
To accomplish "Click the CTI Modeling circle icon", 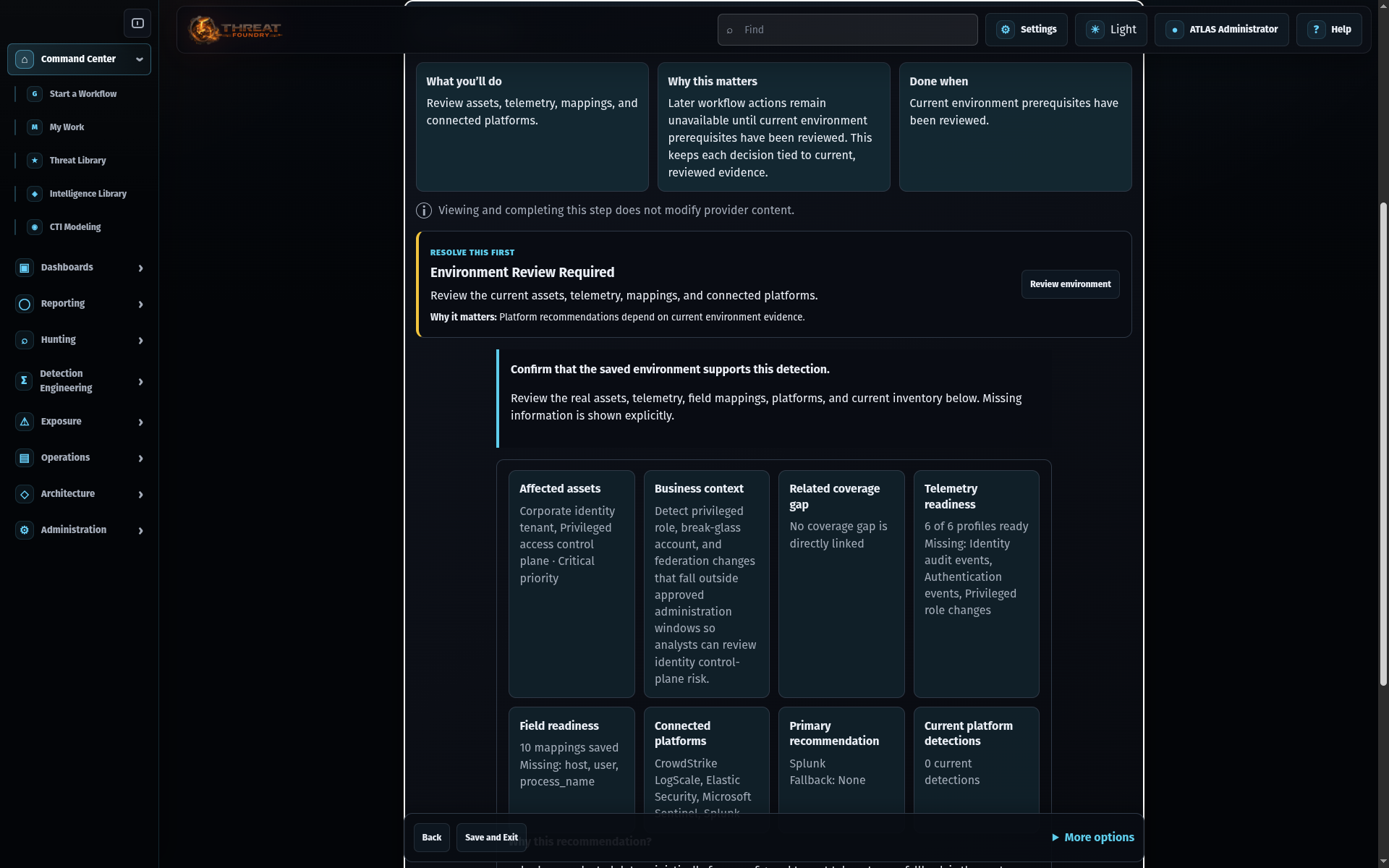I will [x=35, y=227].
